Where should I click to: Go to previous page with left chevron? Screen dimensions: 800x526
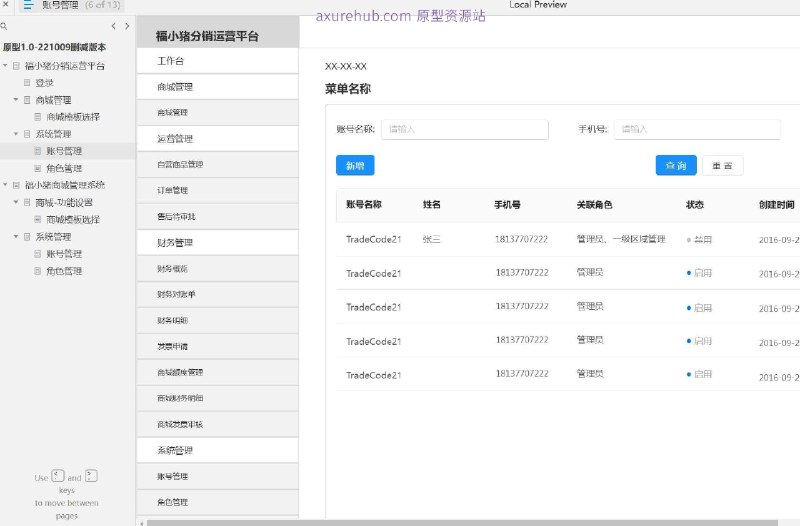113,26
